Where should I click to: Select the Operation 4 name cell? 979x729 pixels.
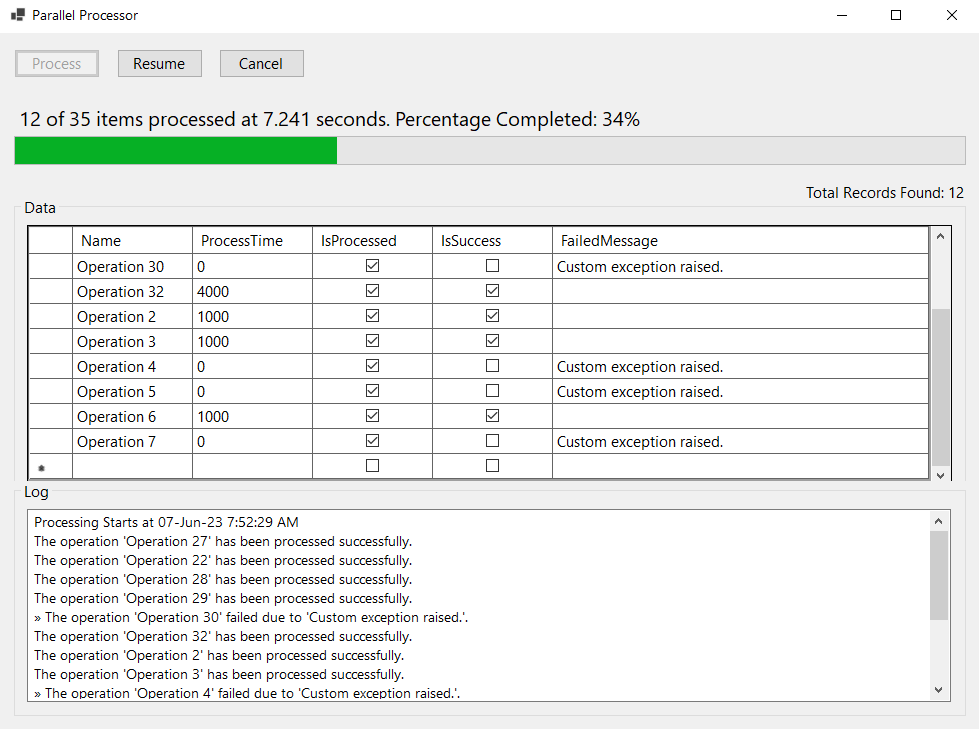coord(132,366)
